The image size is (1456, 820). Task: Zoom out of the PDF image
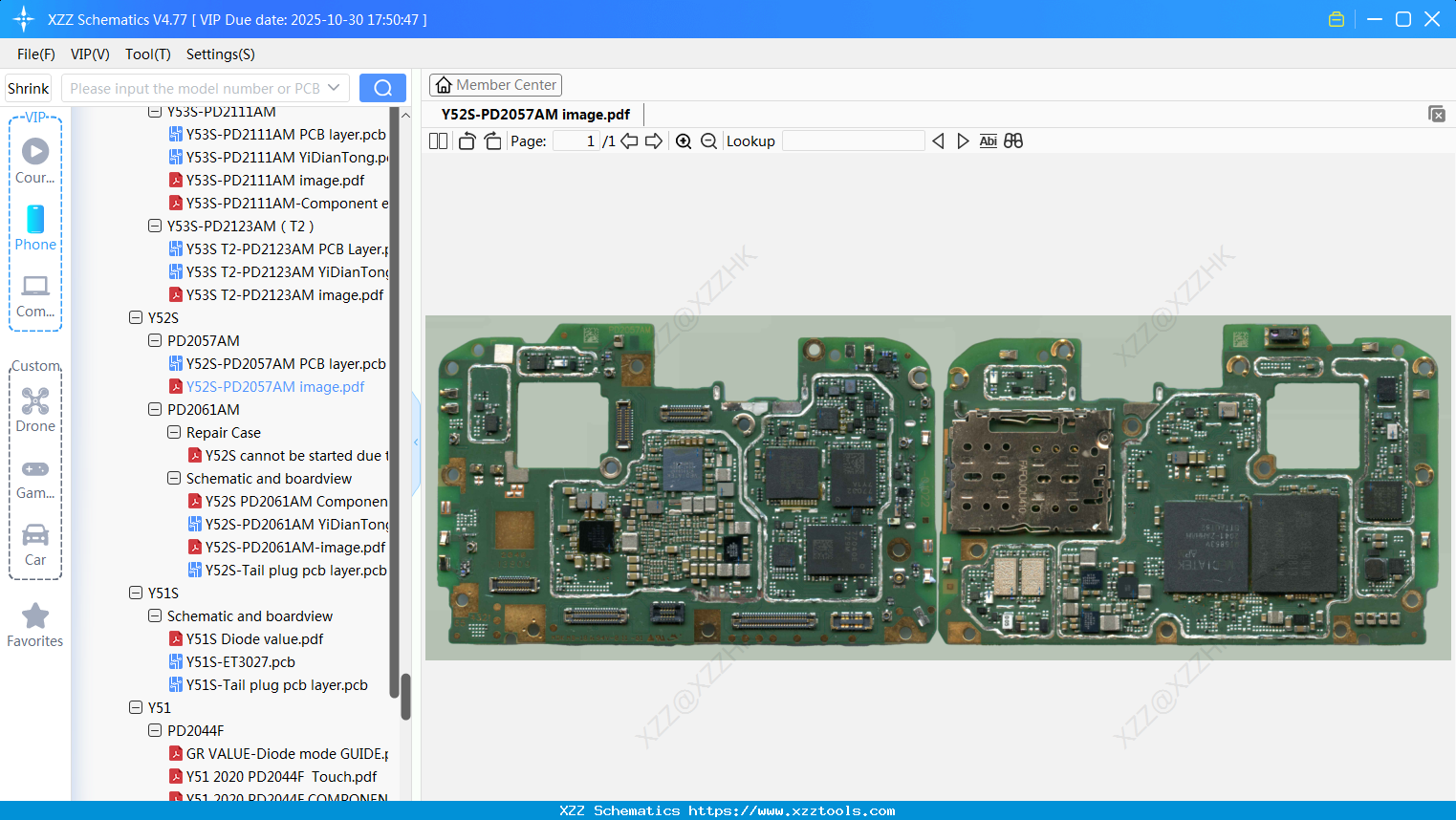[x=708, y=141]
